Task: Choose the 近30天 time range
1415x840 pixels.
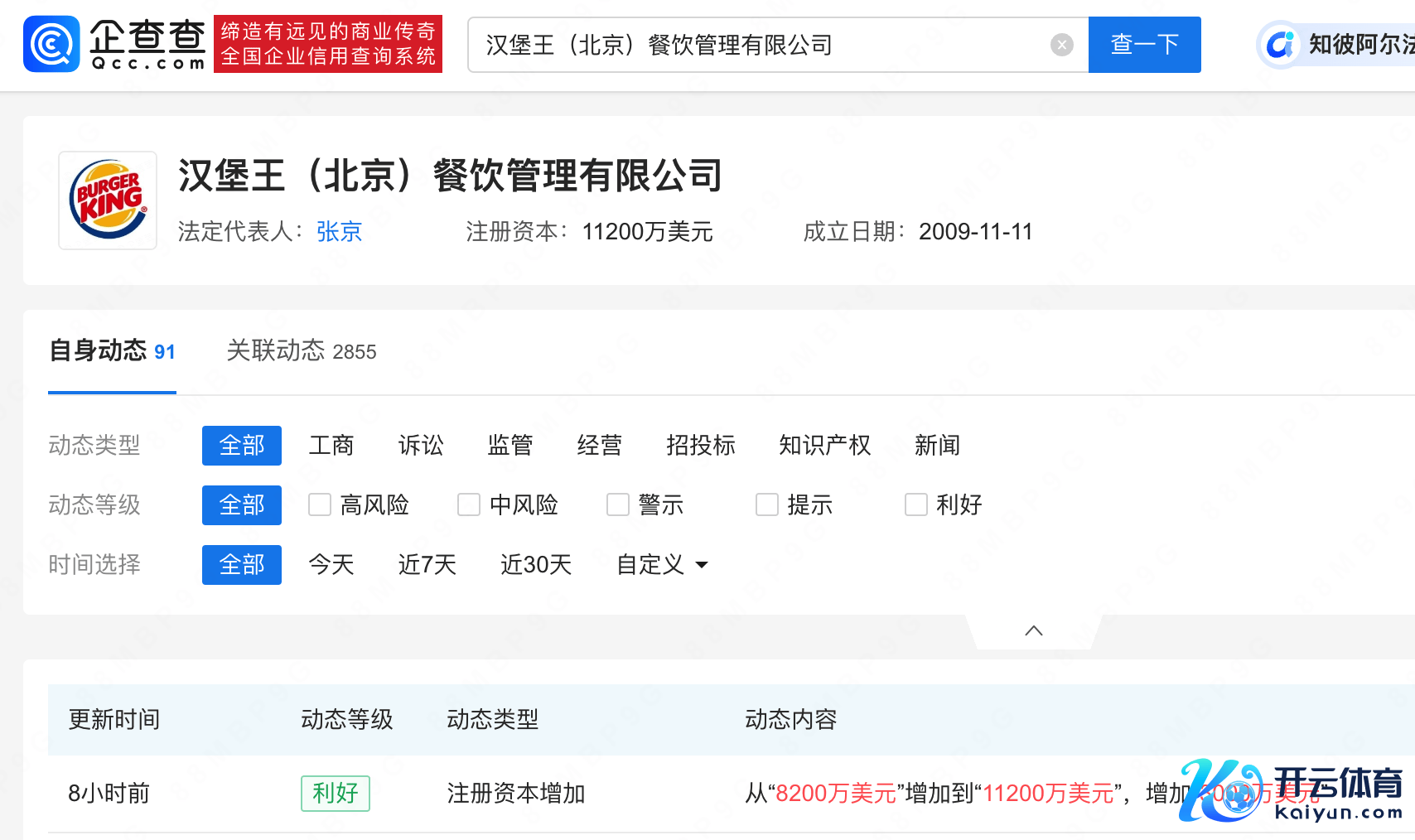Action: tap(536, 565)
